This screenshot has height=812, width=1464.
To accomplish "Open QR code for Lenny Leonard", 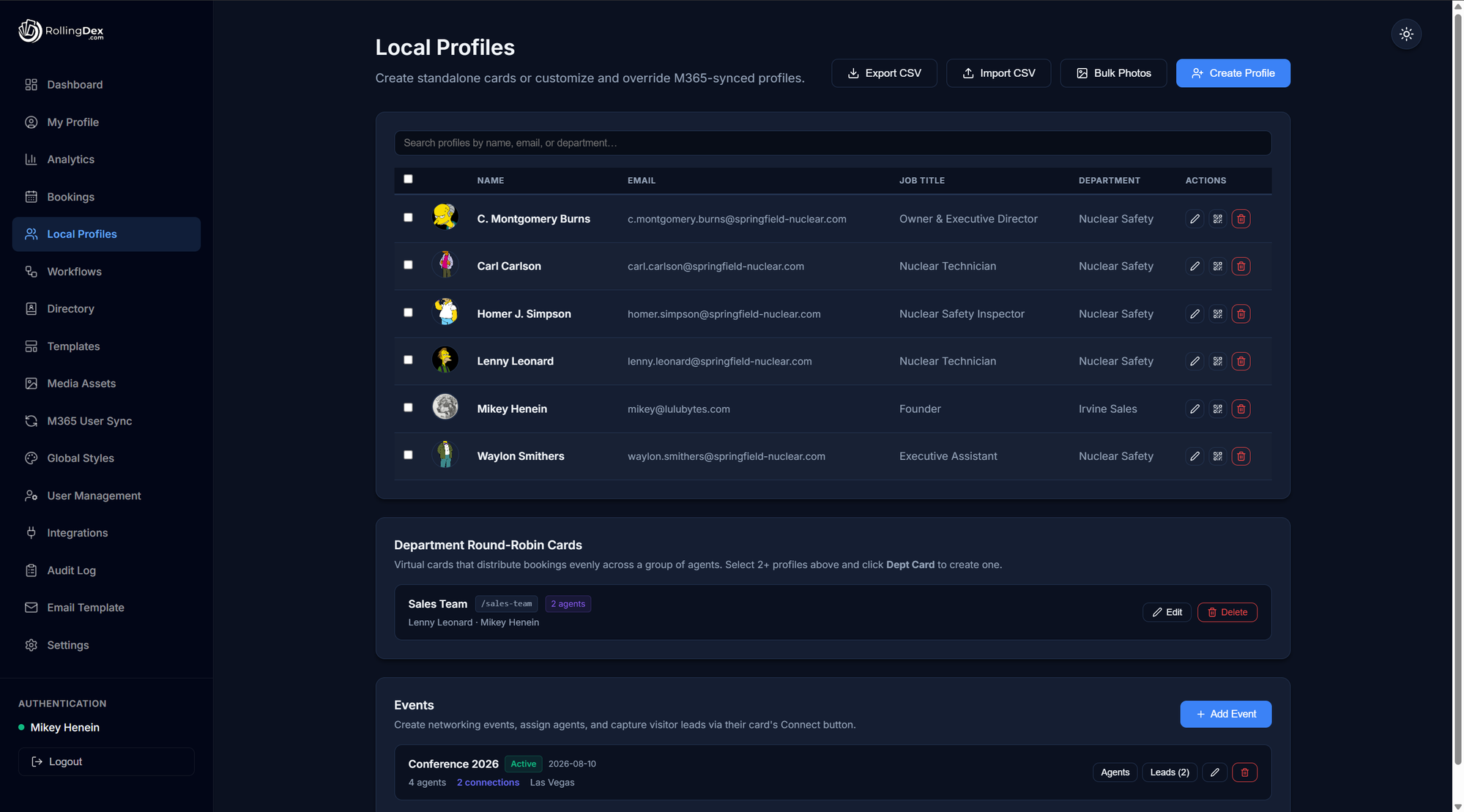I will (1217, 362).
